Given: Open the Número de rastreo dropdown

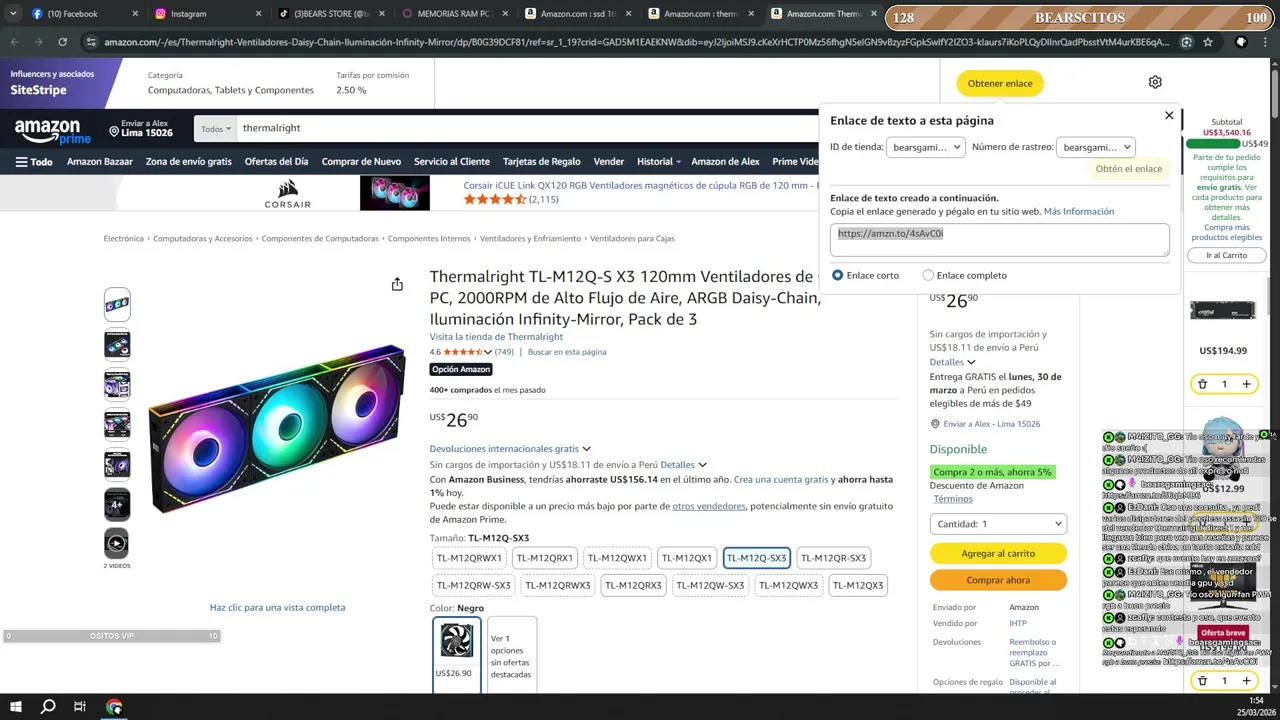Looking at the screenshot, I should [x=1095, y=147].
